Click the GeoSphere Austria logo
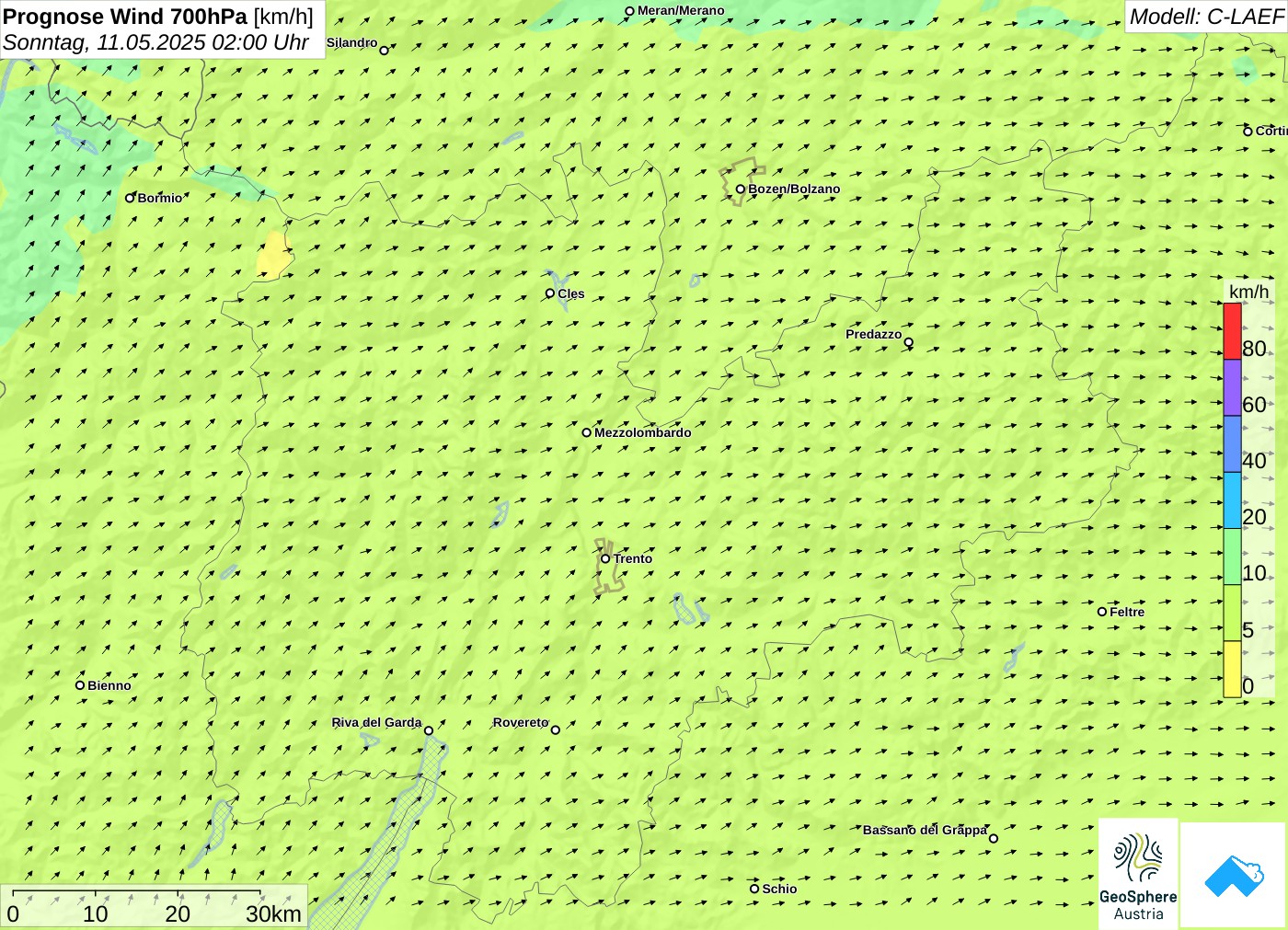This screenshot has height=930, width=1288. click(1138, 873)
